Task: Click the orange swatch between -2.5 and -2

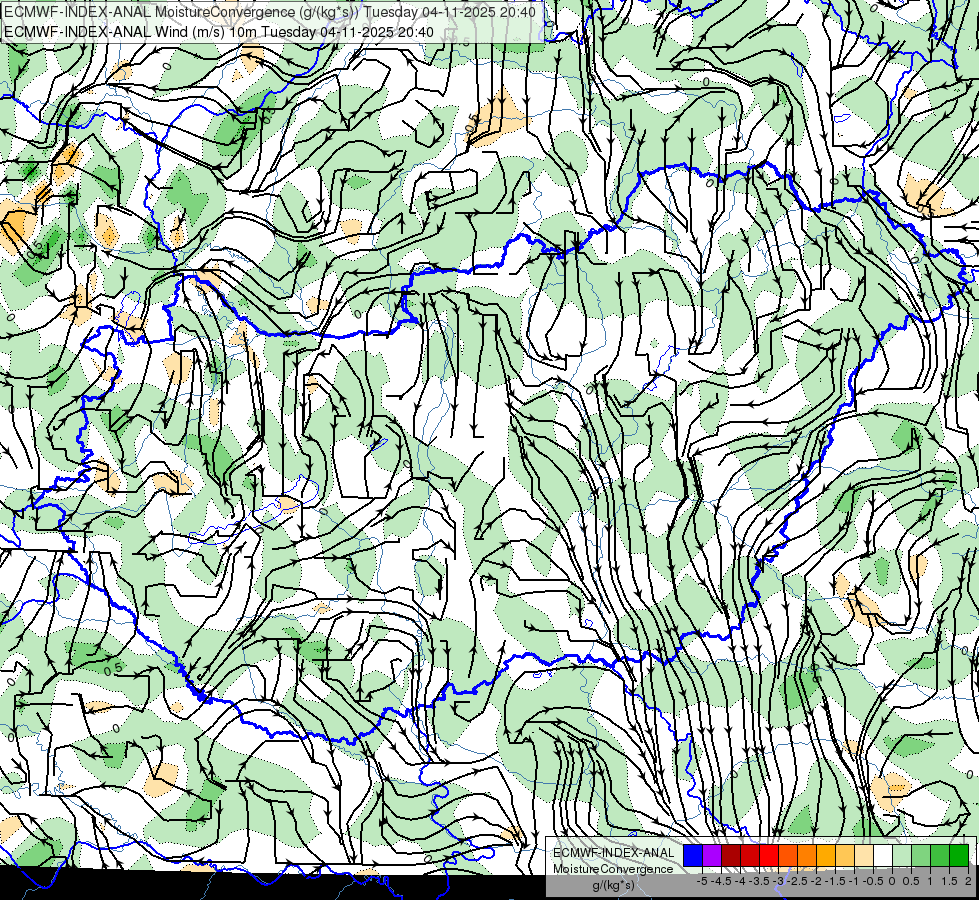Action: pyautogui.click(x=807, y=855)
